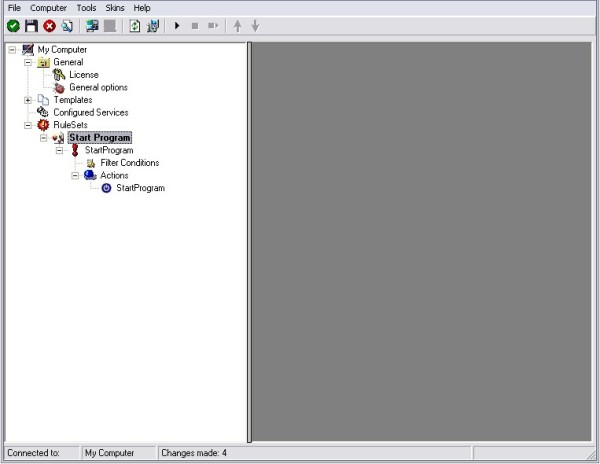The image size is (600, 464).
Task: Click the green refresh toolbar icon
Action: [x=135, y=26]
